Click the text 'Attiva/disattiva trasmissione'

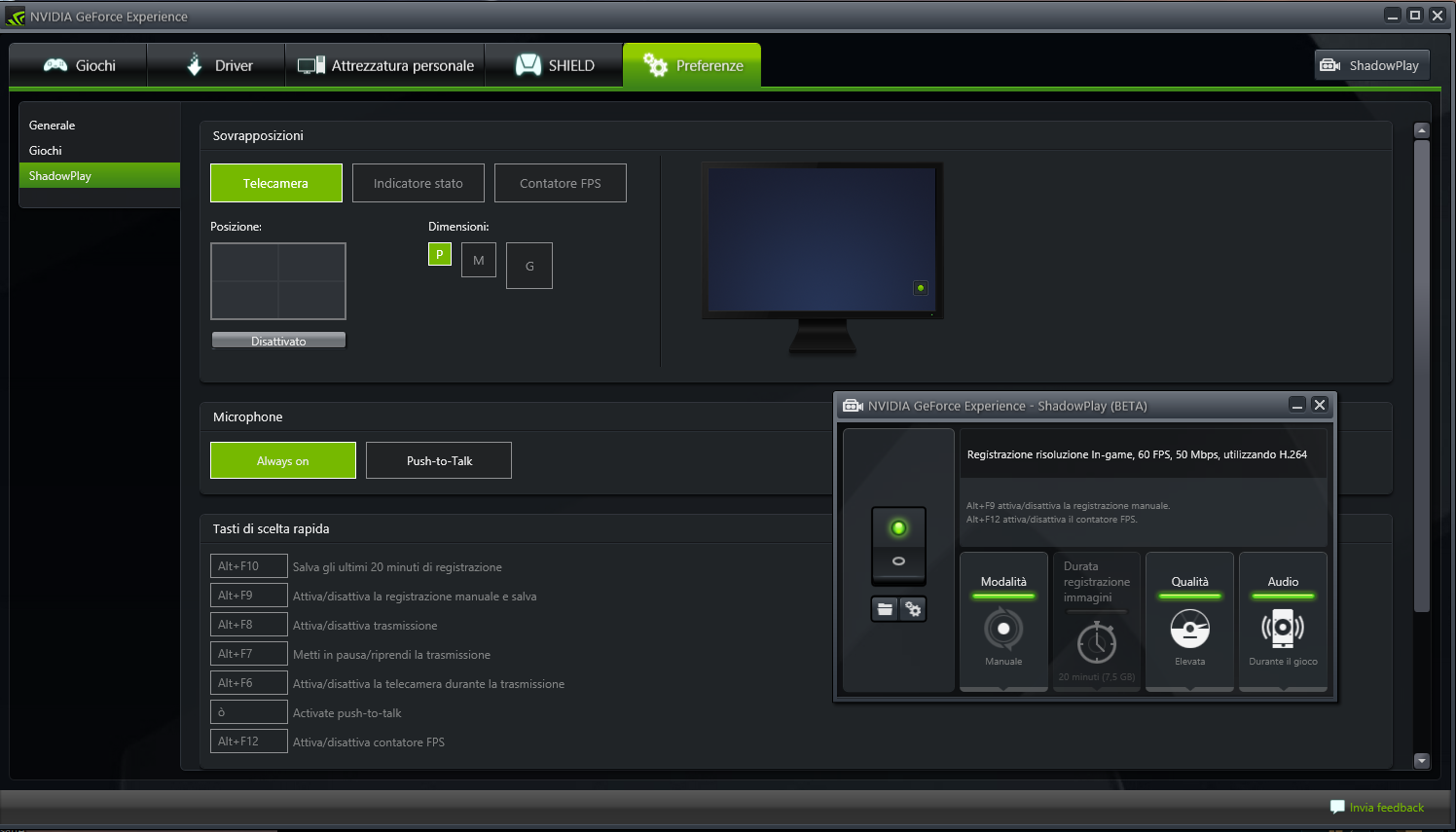[x=365, y=626]
